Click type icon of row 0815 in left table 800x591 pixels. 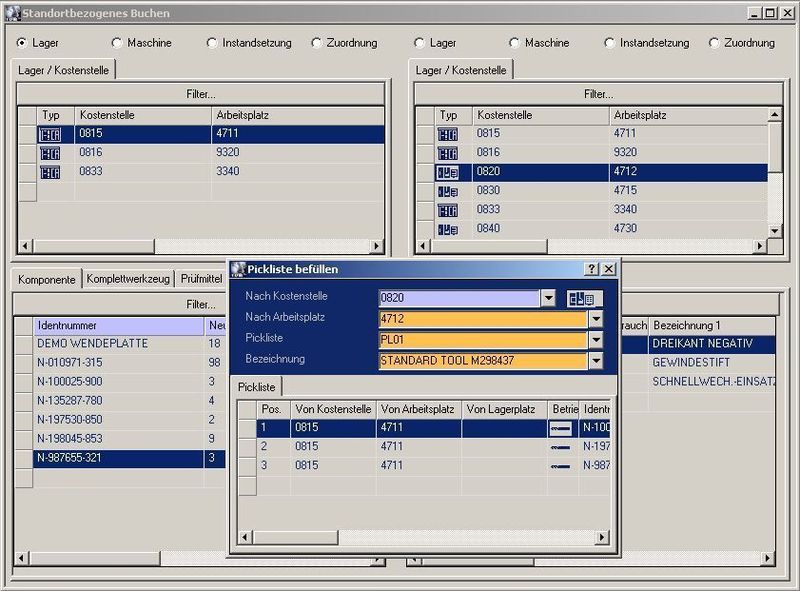click(x=50, y=134)
